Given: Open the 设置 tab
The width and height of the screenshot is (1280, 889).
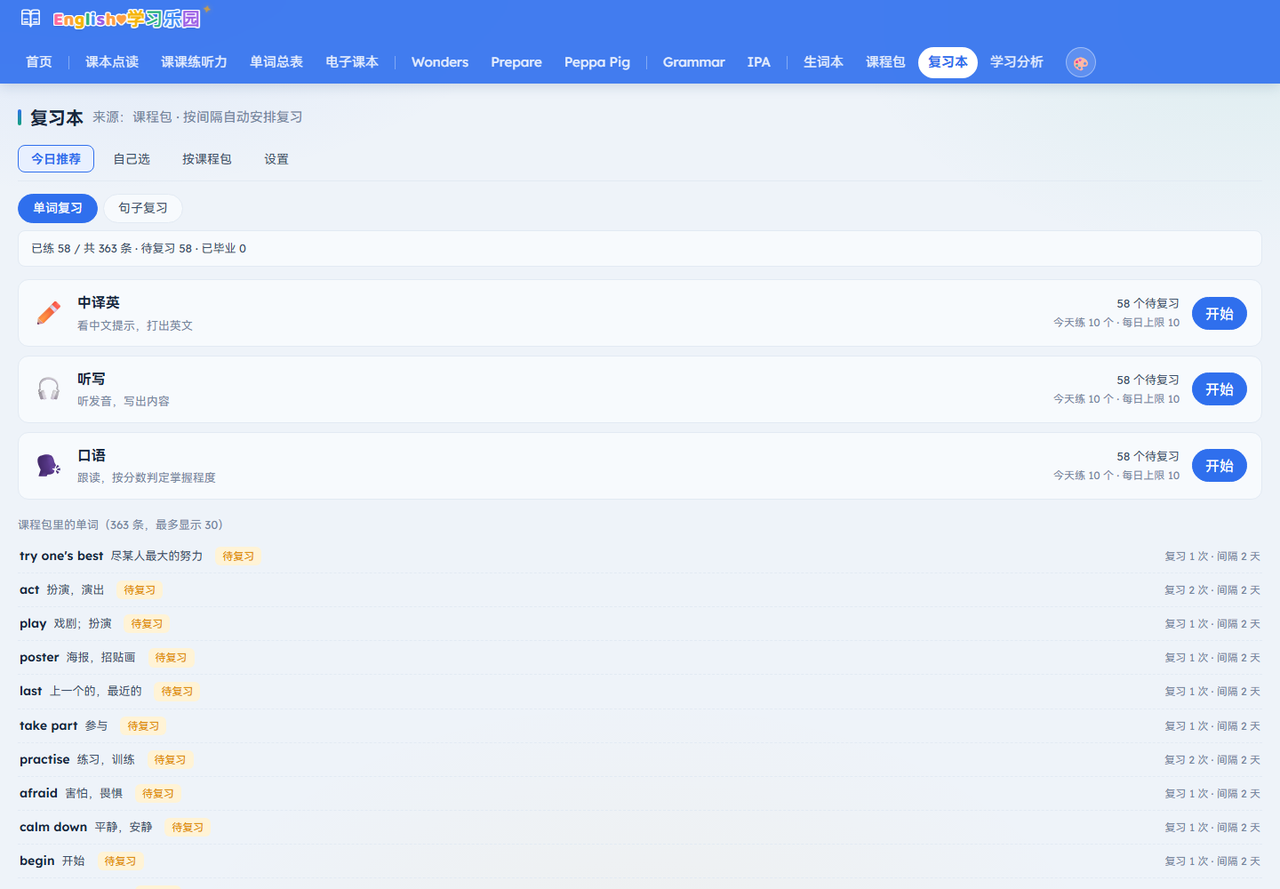Looking at the screenshot, I should point(277,159).
